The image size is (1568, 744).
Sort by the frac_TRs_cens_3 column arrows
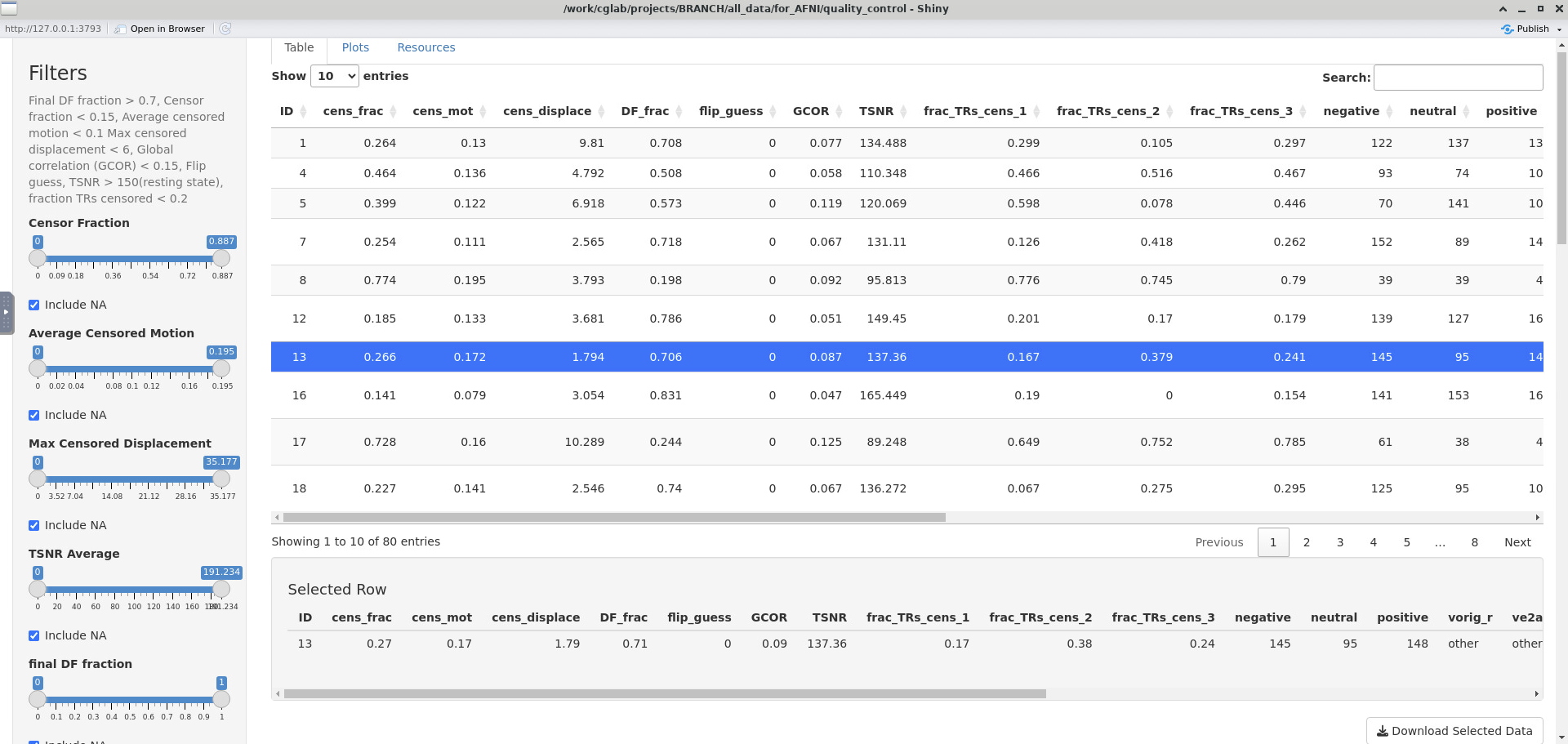point(1303,111)
